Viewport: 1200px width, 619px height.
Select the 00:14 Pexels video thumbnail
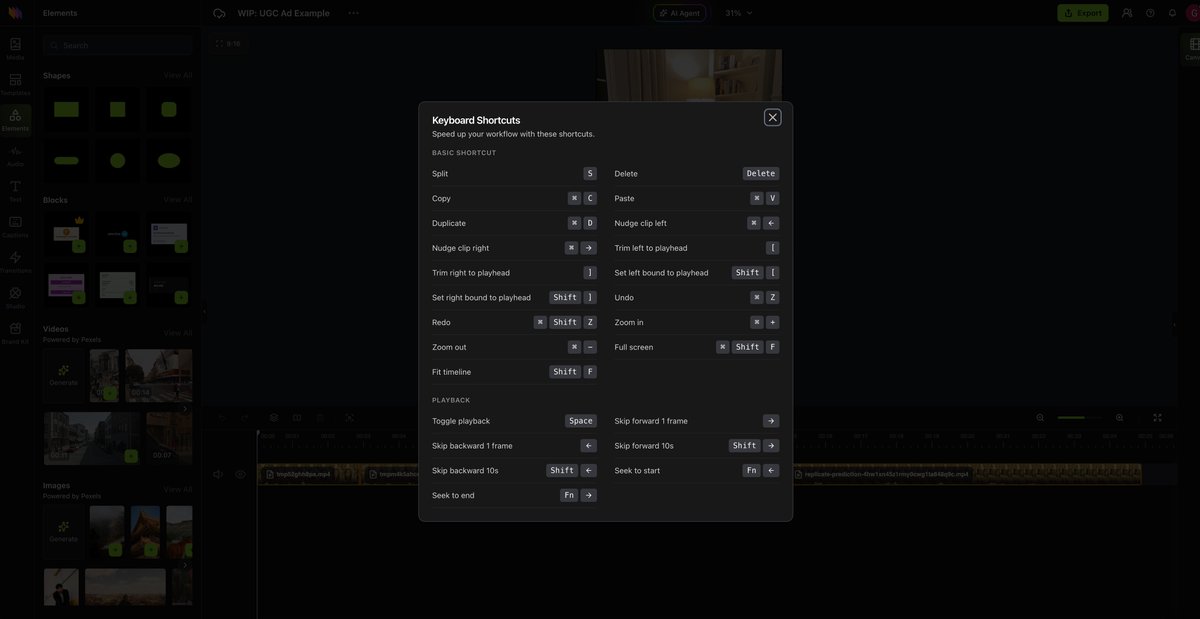click(x=159, y=375)
